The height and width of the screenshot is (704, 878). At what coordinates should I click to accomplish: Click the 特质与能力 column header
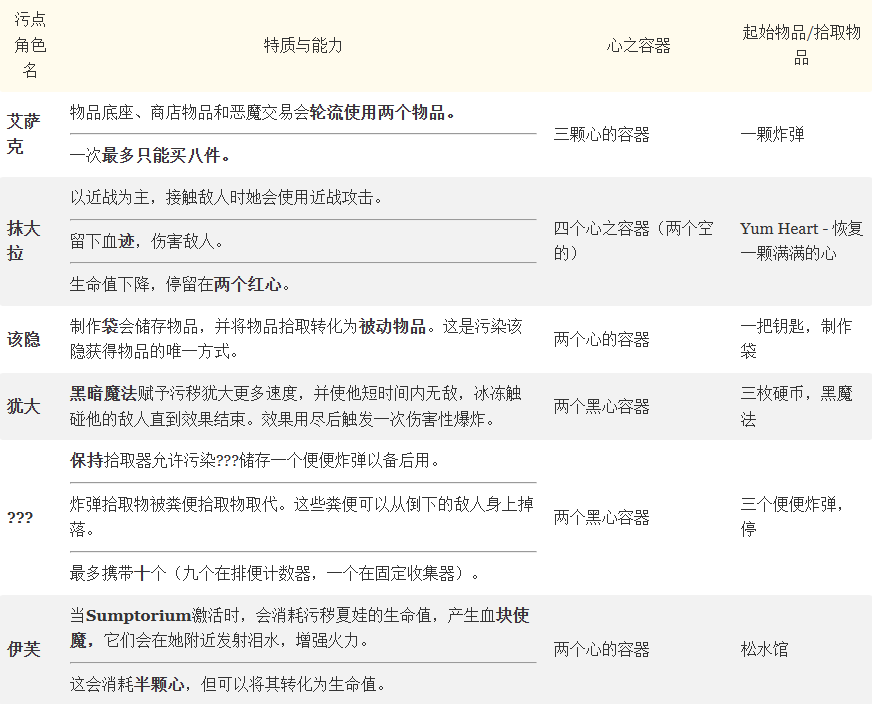tap(303, 46)
